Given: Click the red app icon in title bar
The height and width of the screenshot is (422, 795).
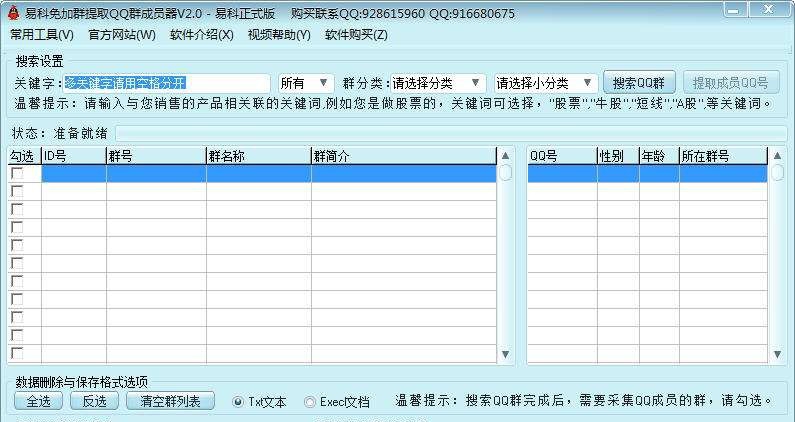Looking at the screenshot, I should (14, 13).
